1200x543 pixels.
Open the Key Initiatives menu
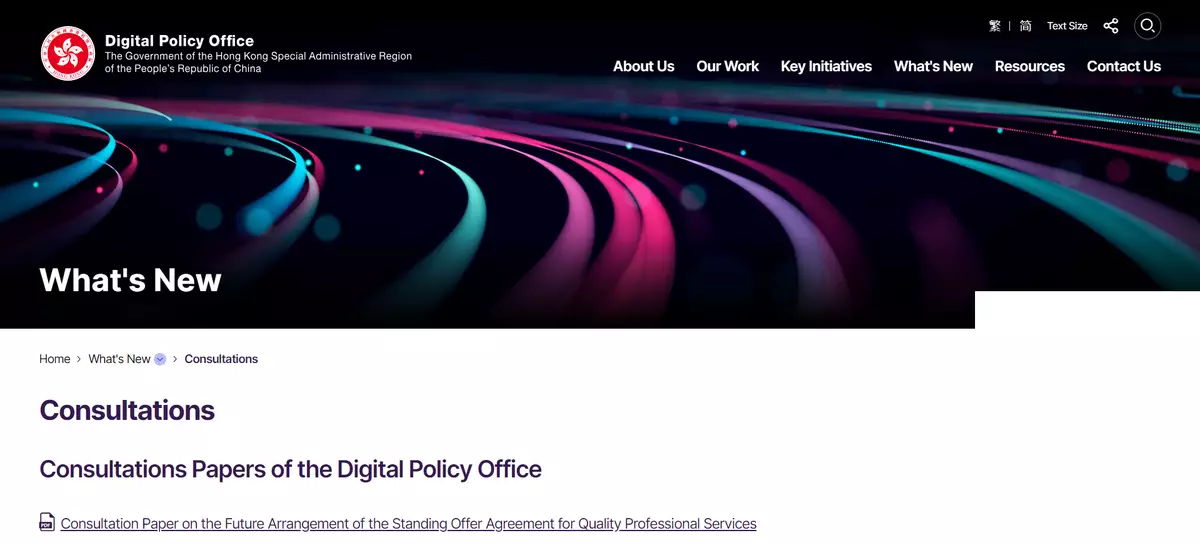pyautogui.click(x=826, y=66)
